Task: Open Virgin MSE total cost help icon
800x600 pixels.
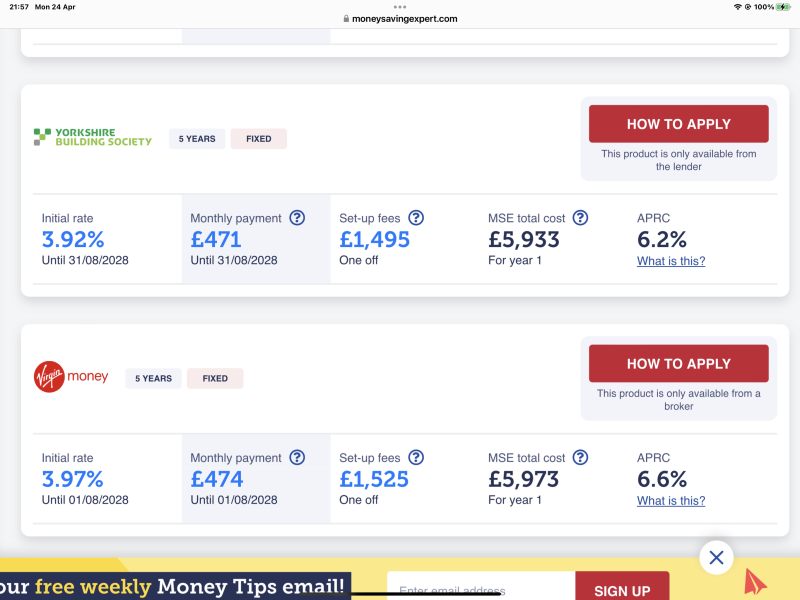Action: click(x=580, y=458)
